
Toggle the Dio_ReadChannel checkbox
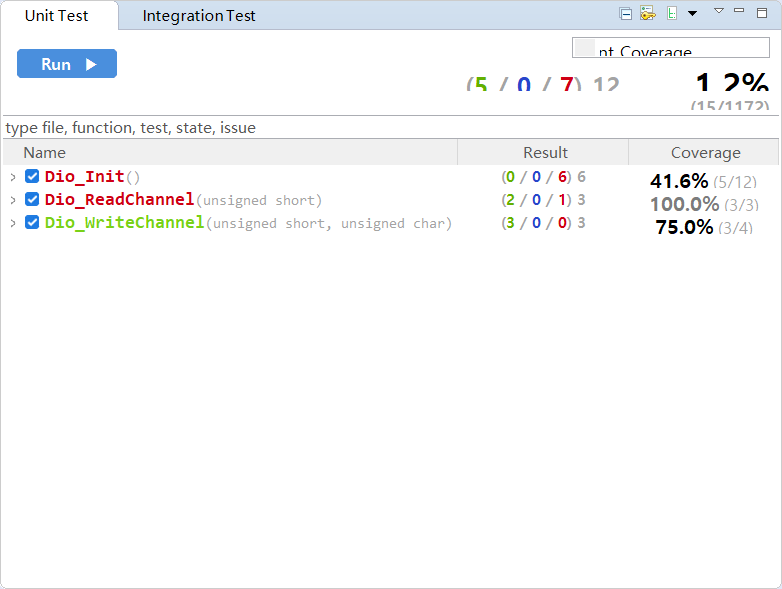(x=32, y=200)
